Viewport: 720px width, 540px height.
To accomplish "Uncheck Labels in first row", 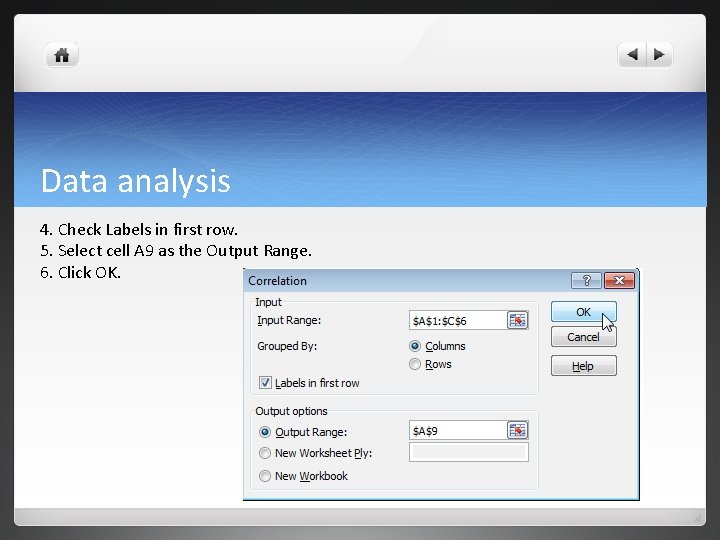I will pos(265,382).
